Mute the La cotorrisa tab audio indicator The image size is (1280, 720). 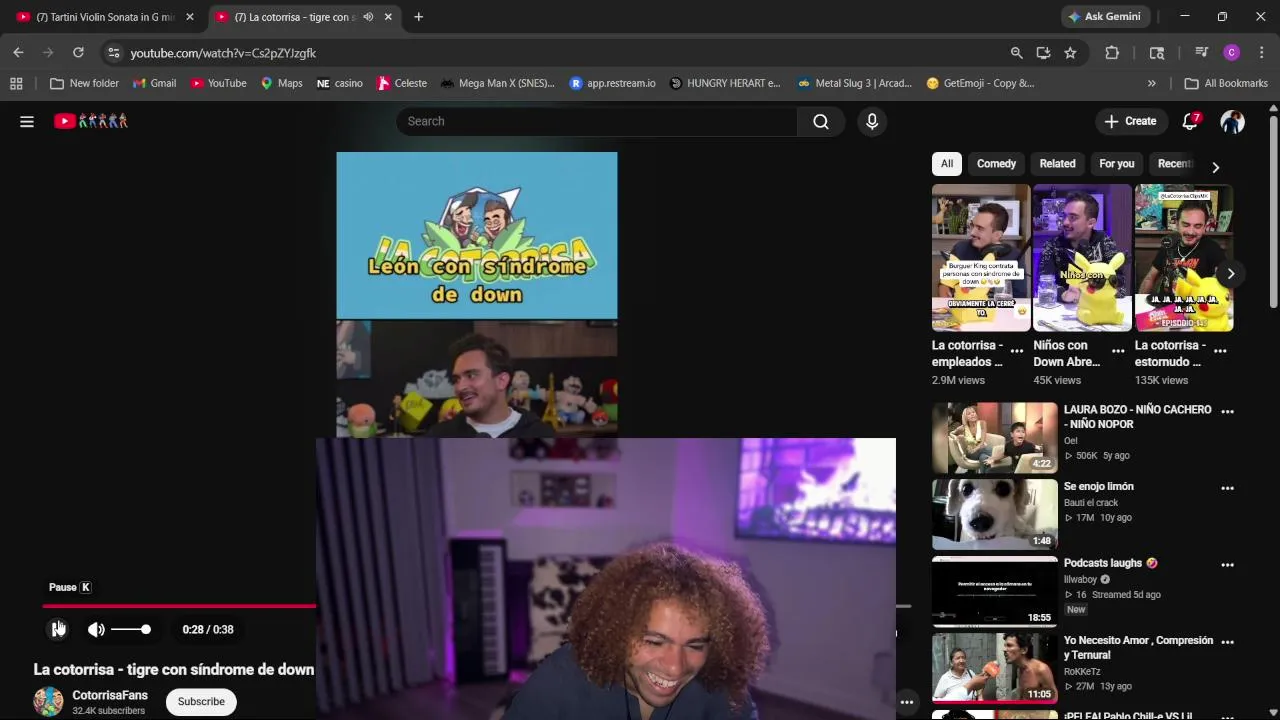368,17
